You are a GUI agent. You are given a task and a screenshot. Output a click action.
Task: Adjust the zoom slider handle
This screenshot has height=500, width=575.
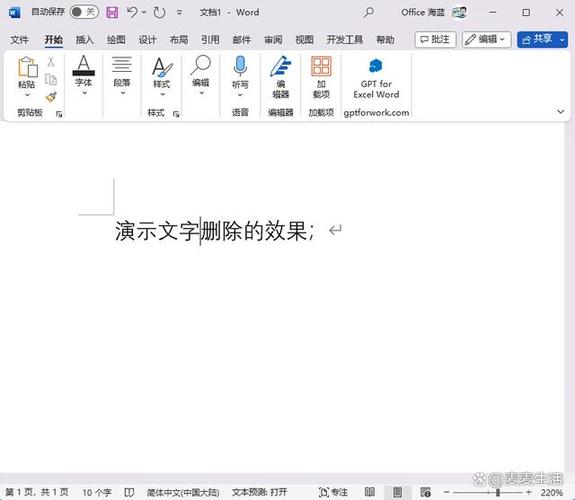pos(498,492)
